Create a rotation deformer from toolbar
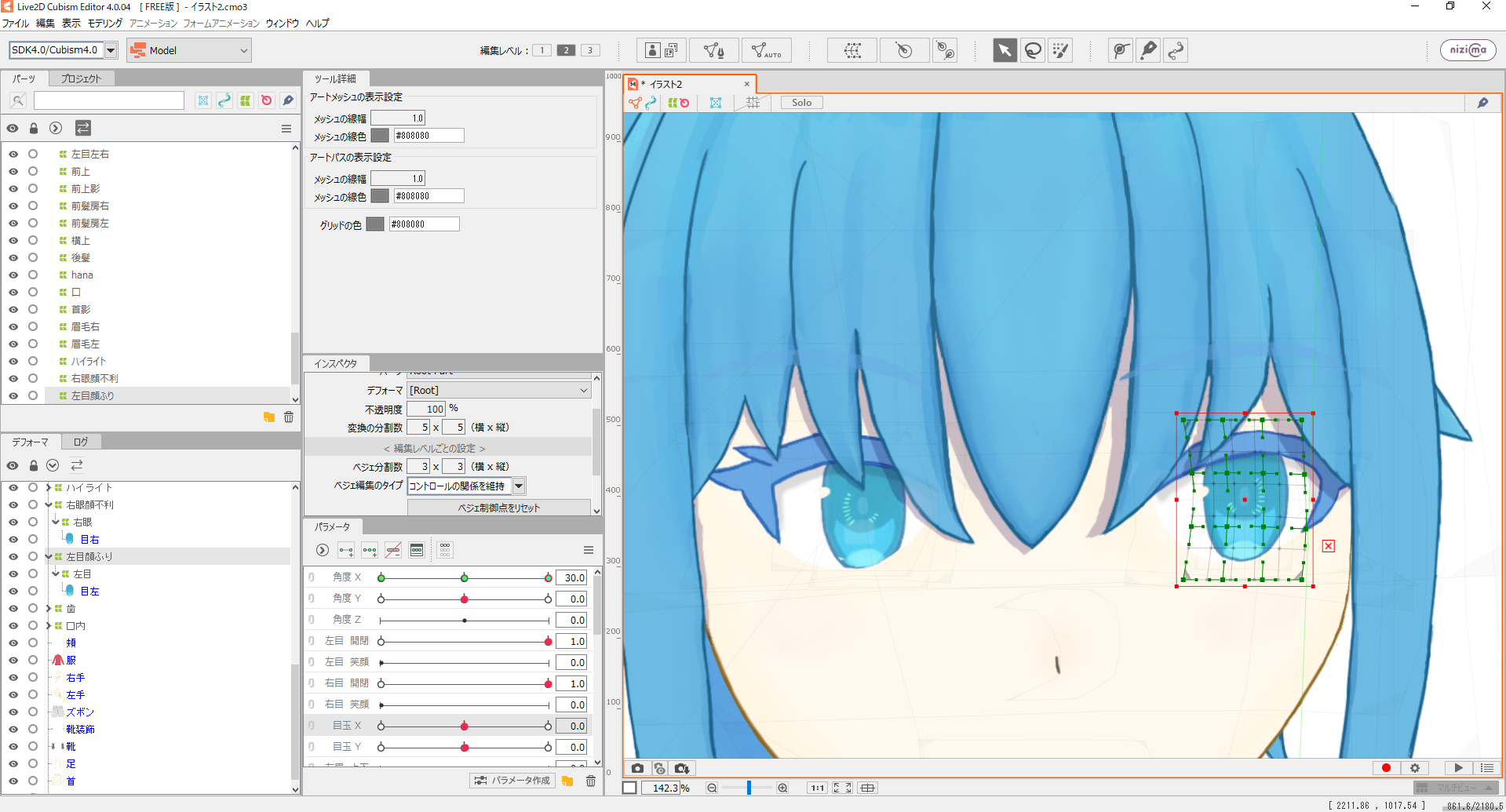 [904, 50]
